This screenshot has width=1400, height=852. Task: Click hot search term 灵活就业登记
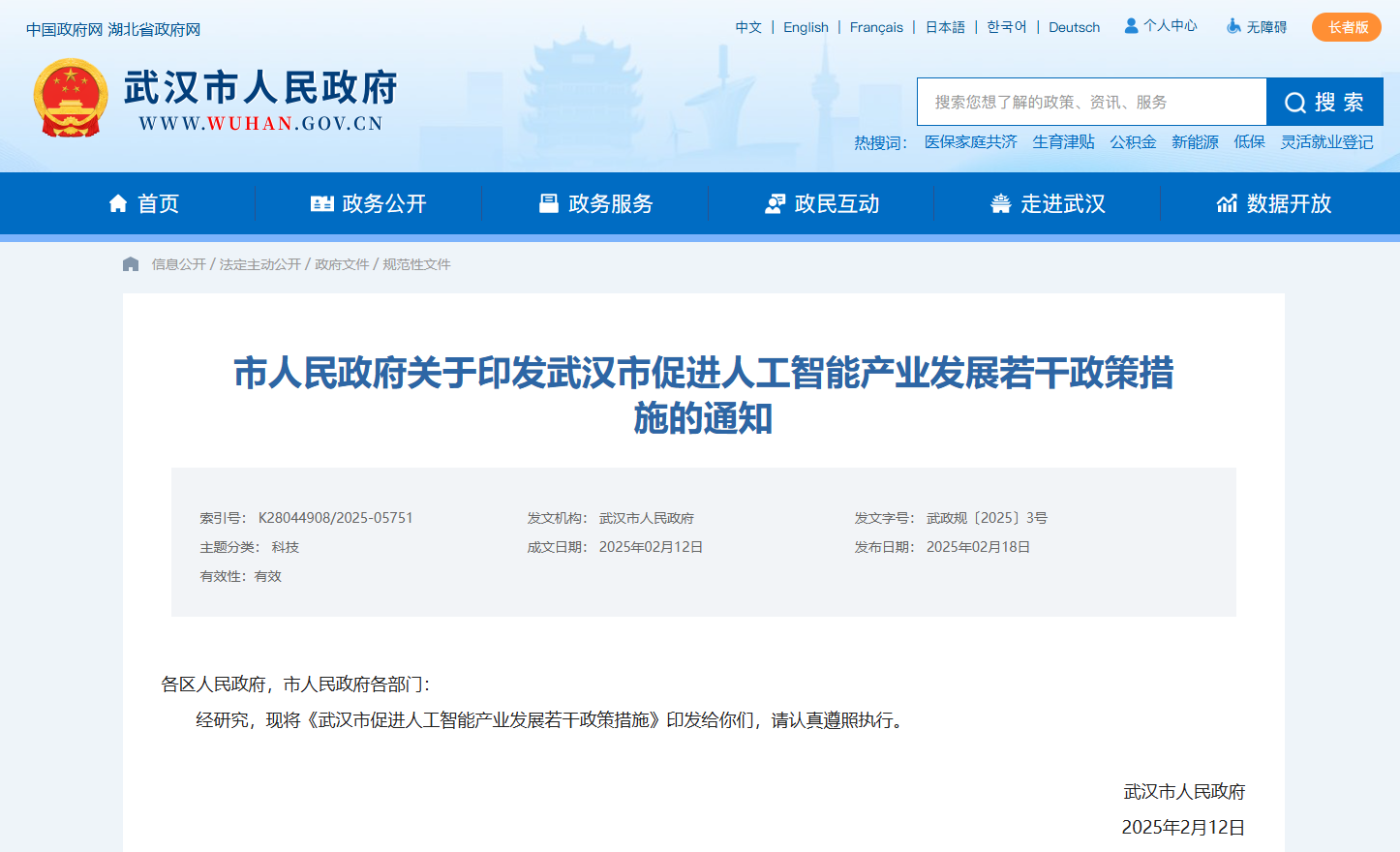coord(1326,142)
